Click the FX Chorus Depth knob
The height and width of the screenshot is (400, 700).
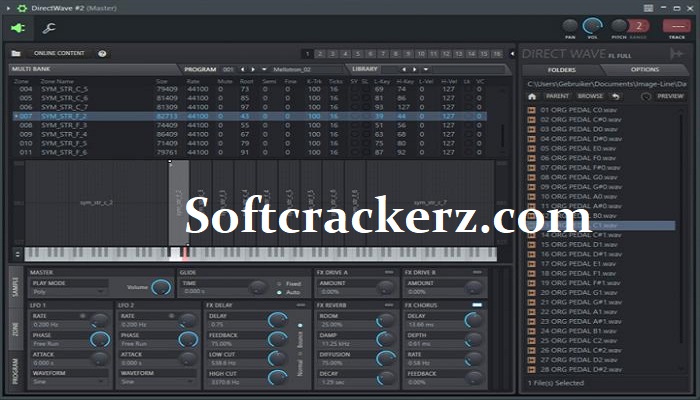click(473, 339)
